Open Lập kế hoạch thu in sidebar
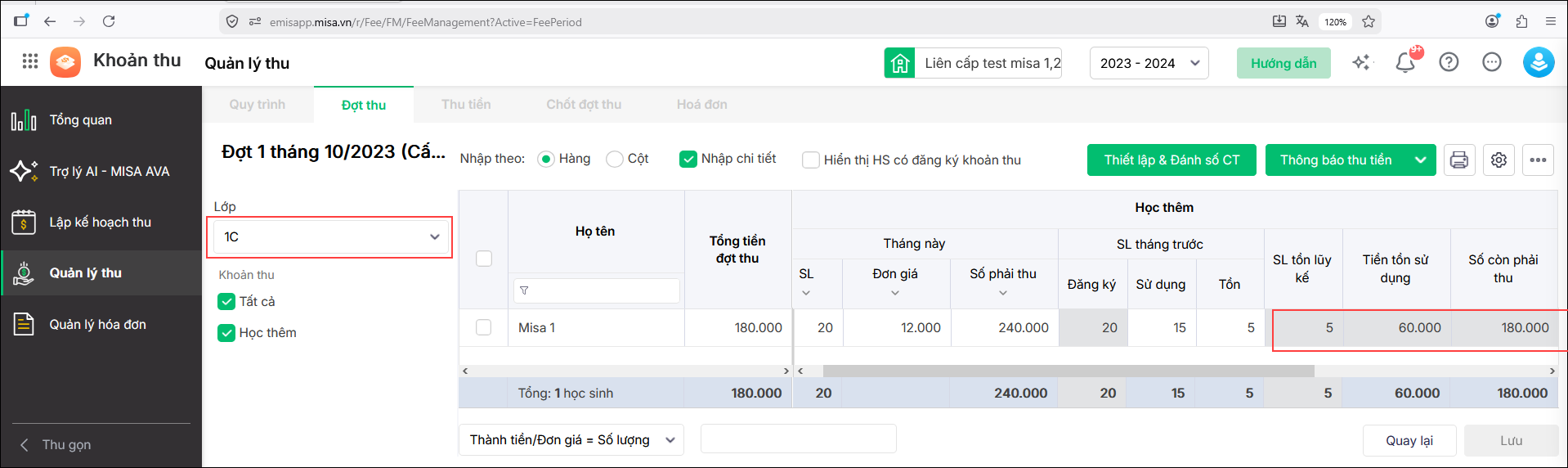Screen dimensions: 1568x468 click(x=101, y=222)
